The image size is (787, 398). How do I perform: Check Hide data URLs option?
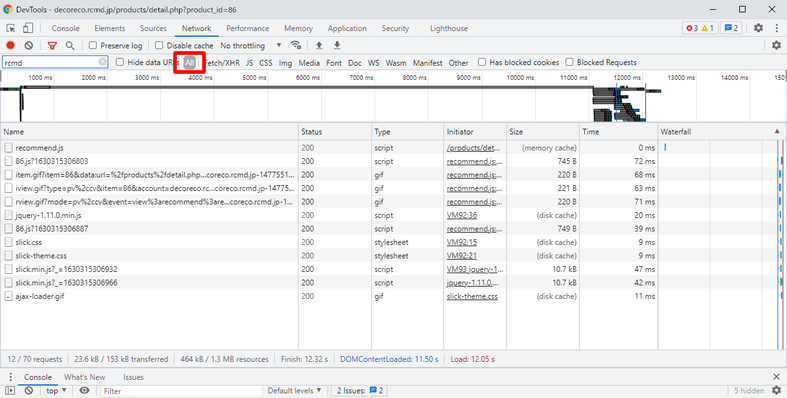click(x=120, y=62)
